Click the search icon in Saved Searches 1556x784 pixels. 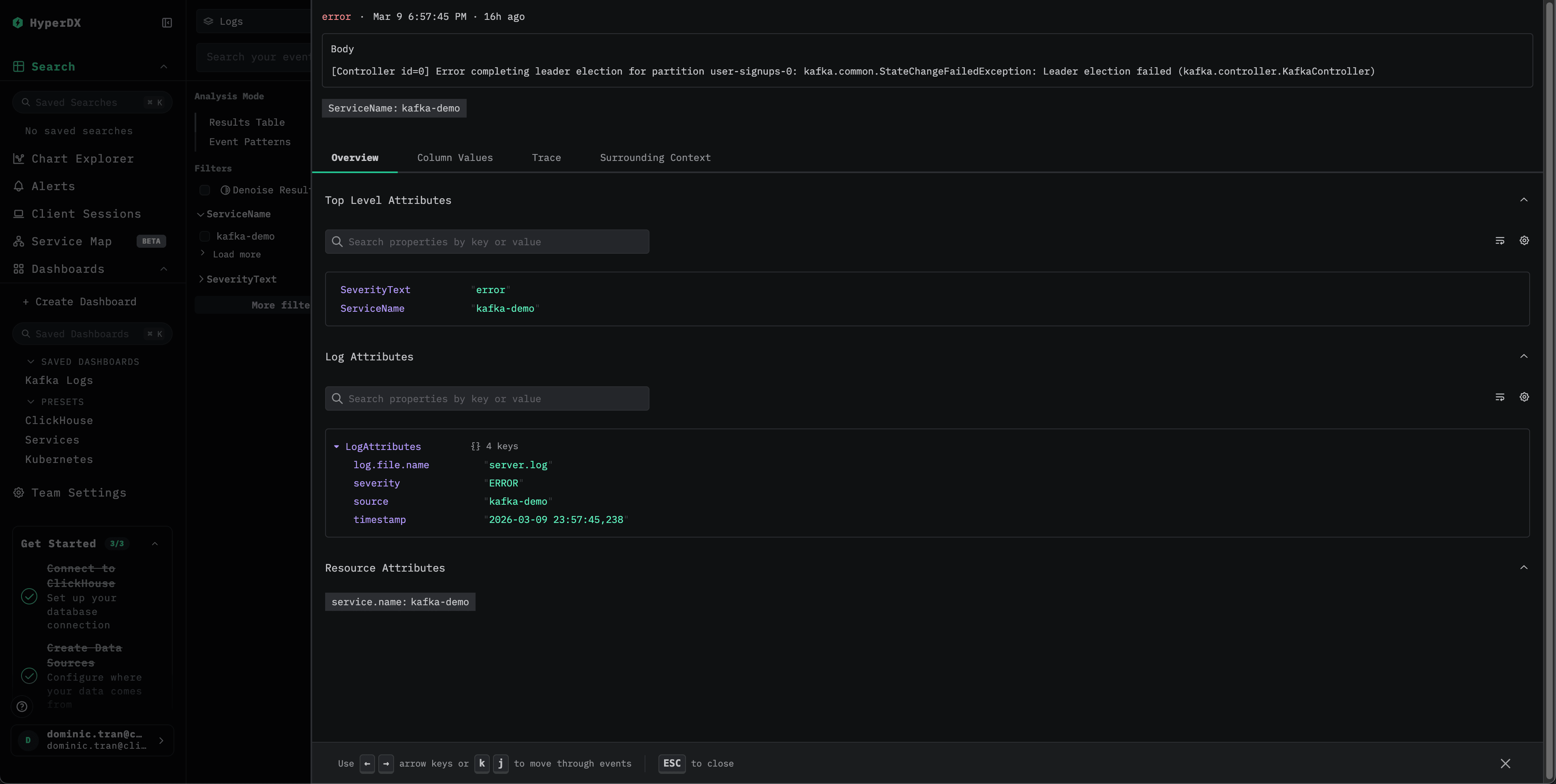pos(26,103)
